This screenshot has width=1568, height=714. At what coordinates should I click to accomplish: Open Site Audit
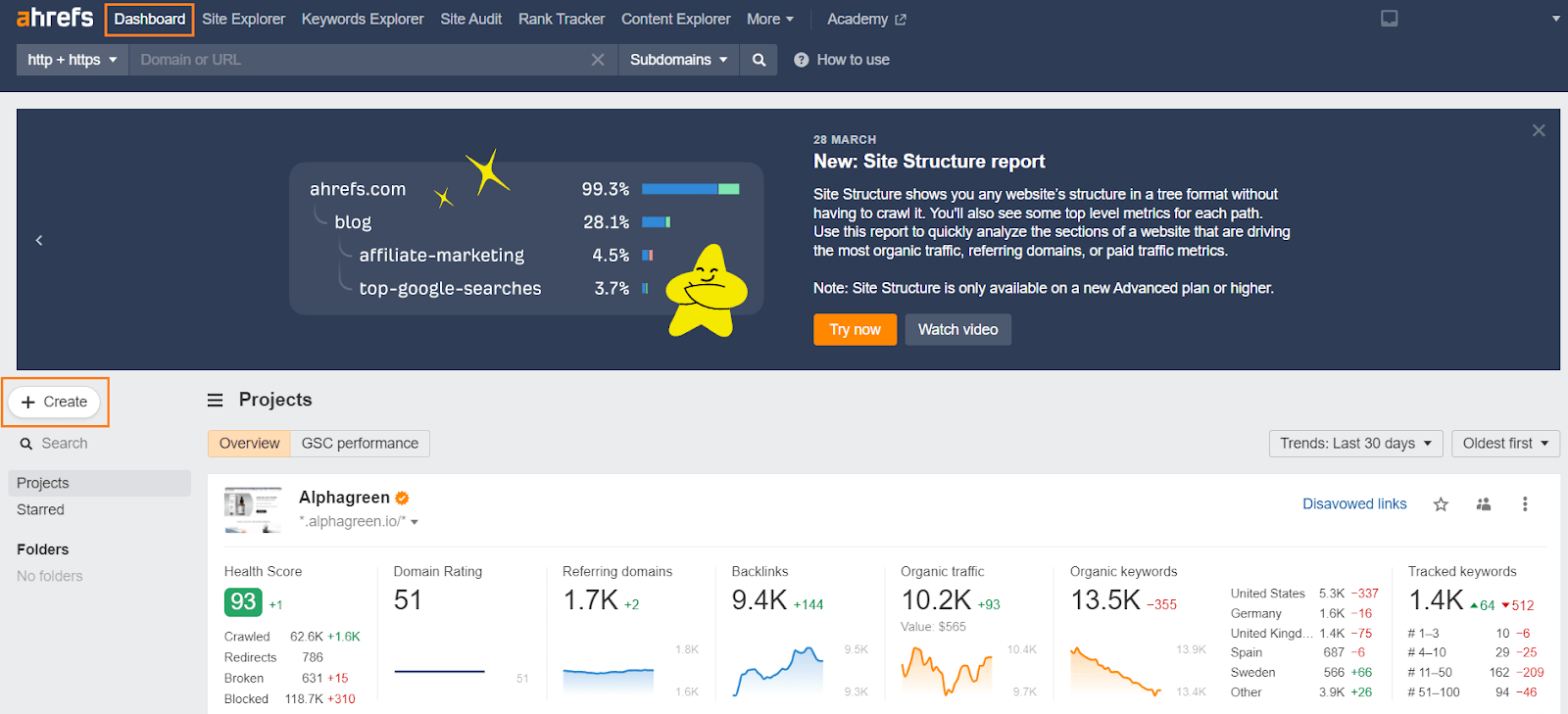click(x=470, y=19)
